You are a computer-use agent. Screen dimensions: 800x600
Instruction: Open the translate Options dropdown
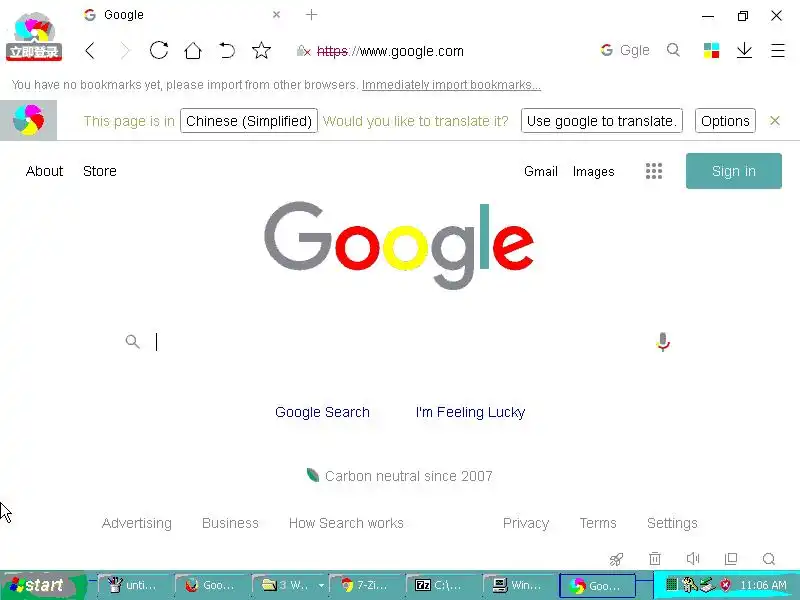[x=725, y=121]
